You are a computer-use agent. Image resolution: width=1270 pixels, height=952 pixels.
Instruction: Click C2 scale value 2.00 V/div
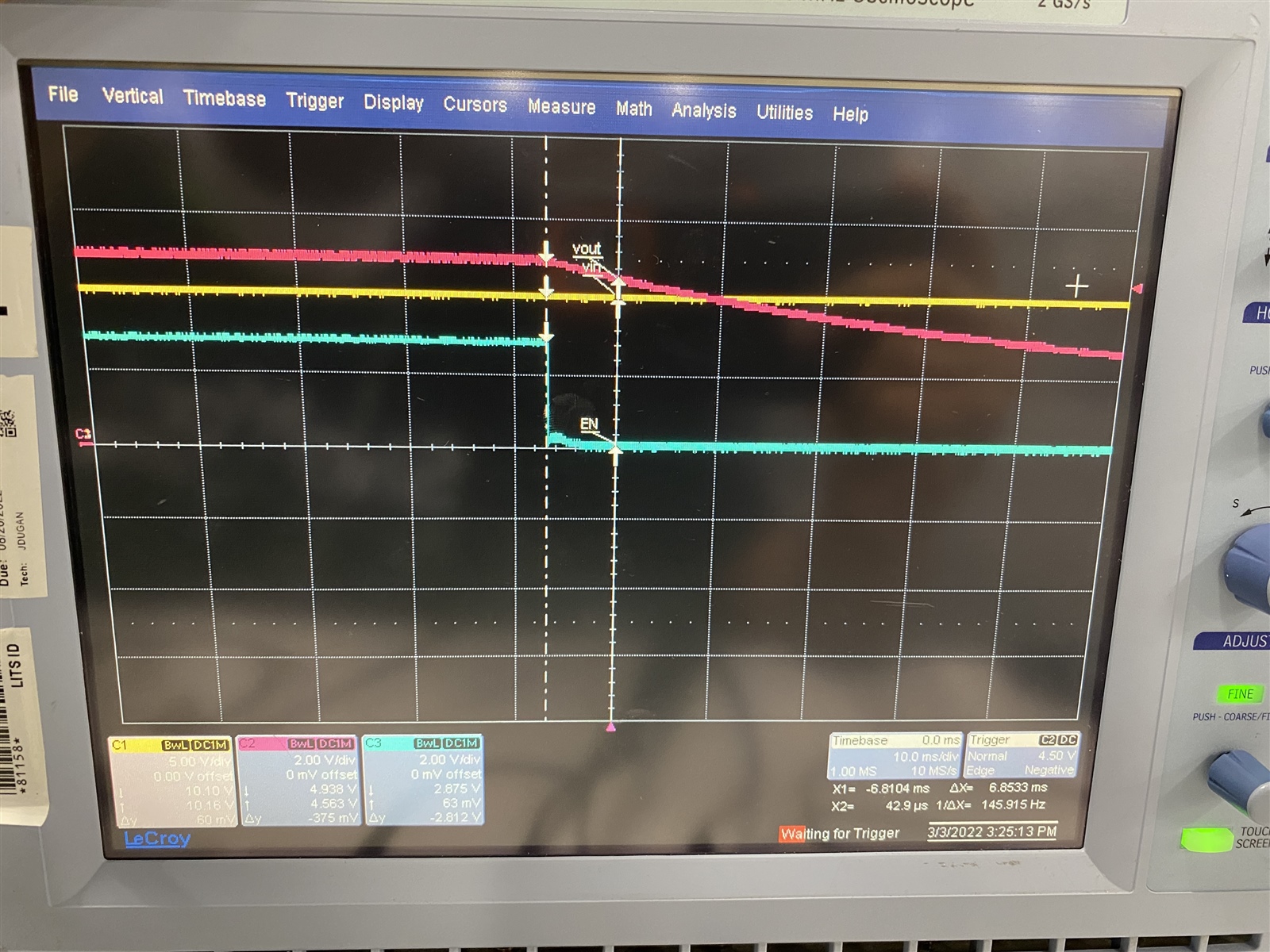pos(325,760)
